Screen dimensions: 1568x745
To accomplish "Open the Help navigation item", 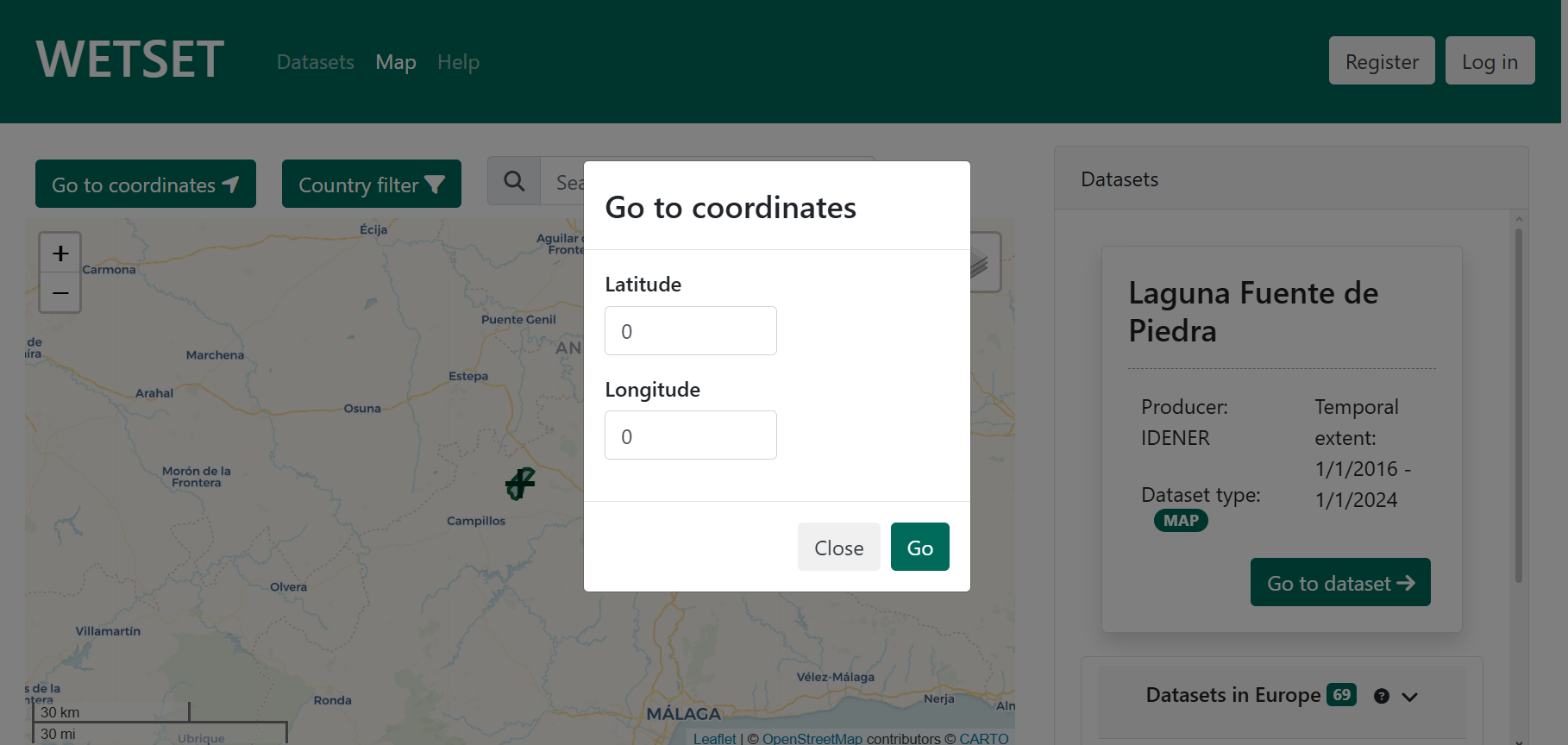I will (458, 62).
